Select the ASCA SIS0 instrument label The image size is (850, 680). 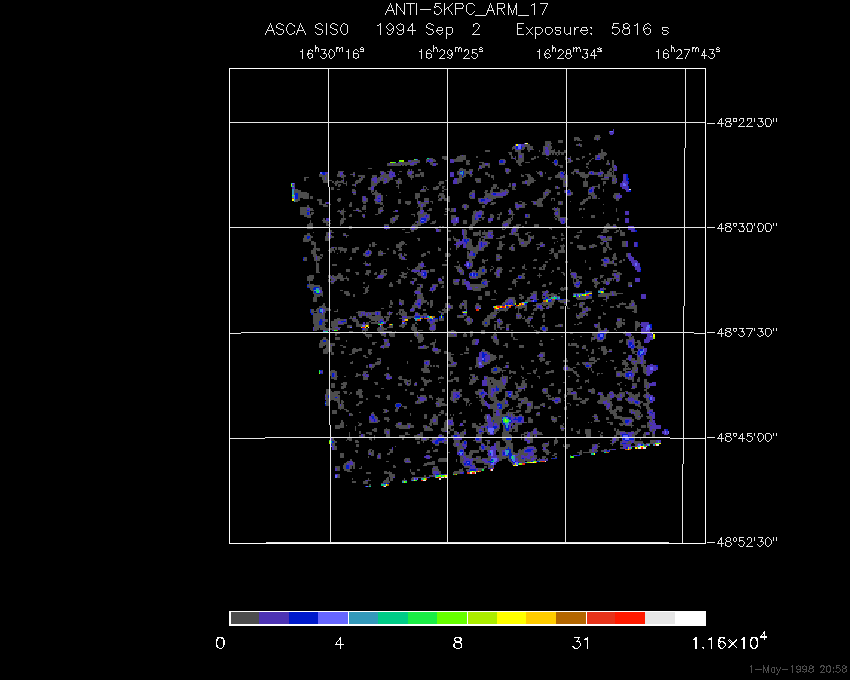[306, 30]
